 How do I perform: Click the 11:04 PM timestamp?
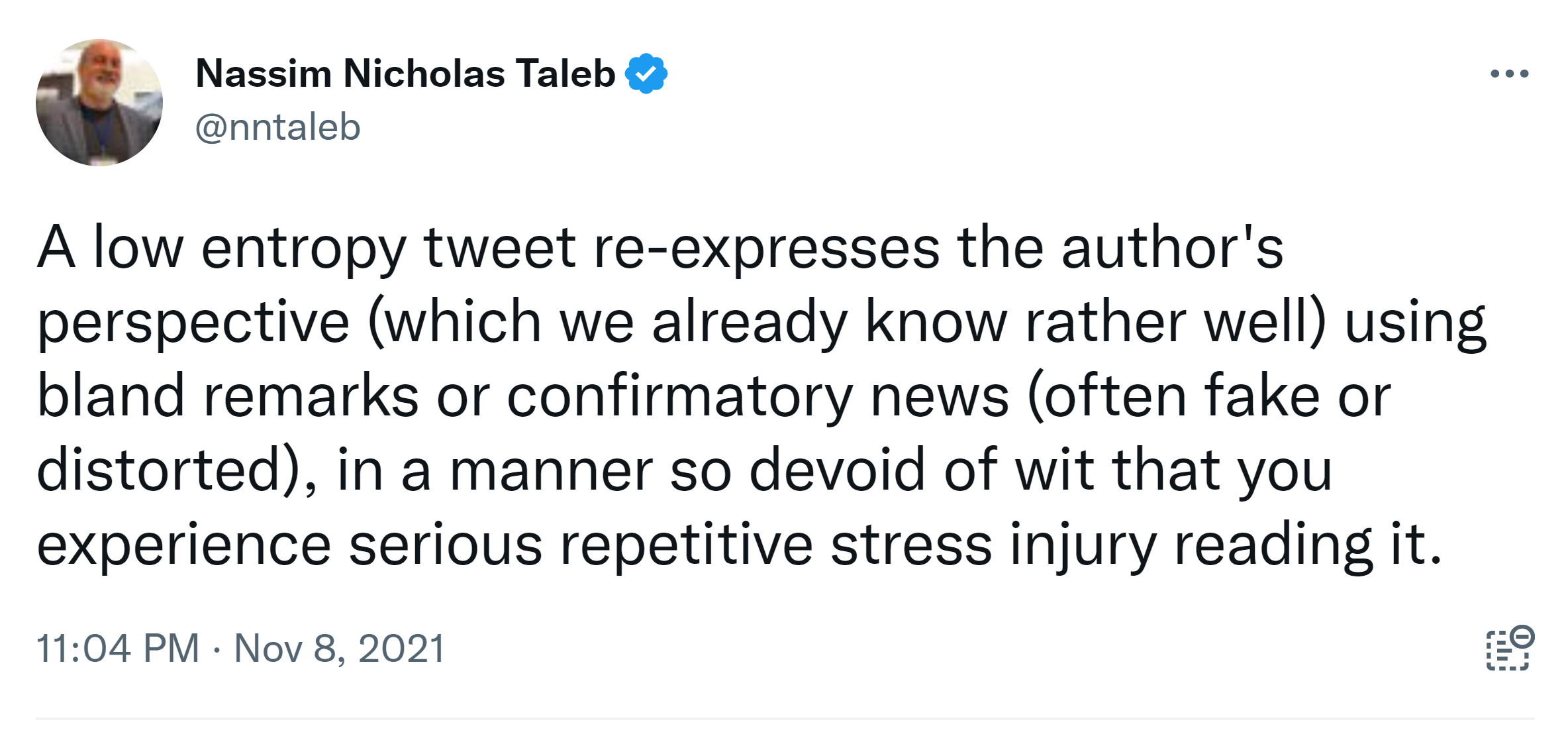click(117, 648)
